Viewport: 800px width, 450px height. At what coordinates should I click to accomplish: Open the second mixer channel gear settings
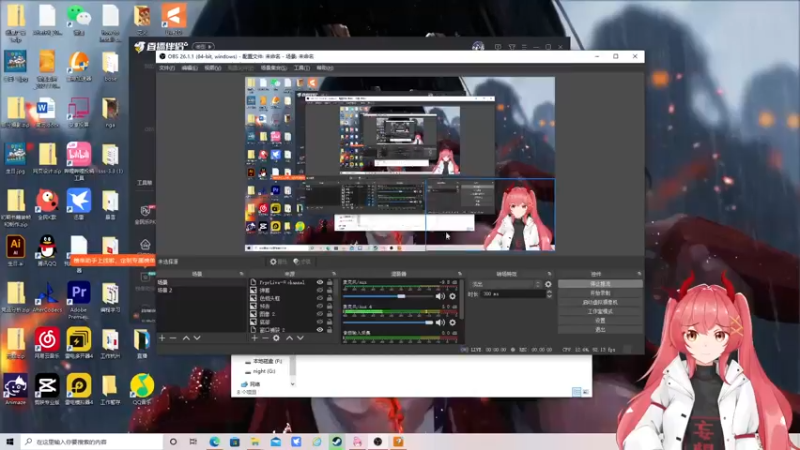453,322
